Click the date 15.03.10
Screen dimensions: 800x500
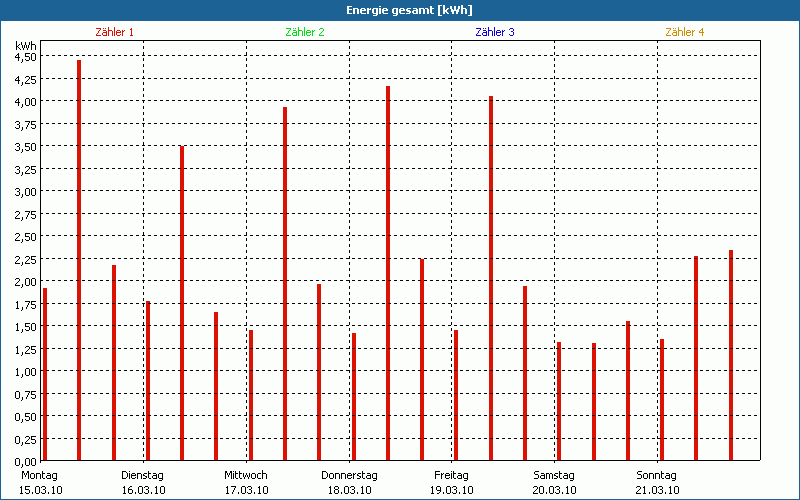coord(41,491)
